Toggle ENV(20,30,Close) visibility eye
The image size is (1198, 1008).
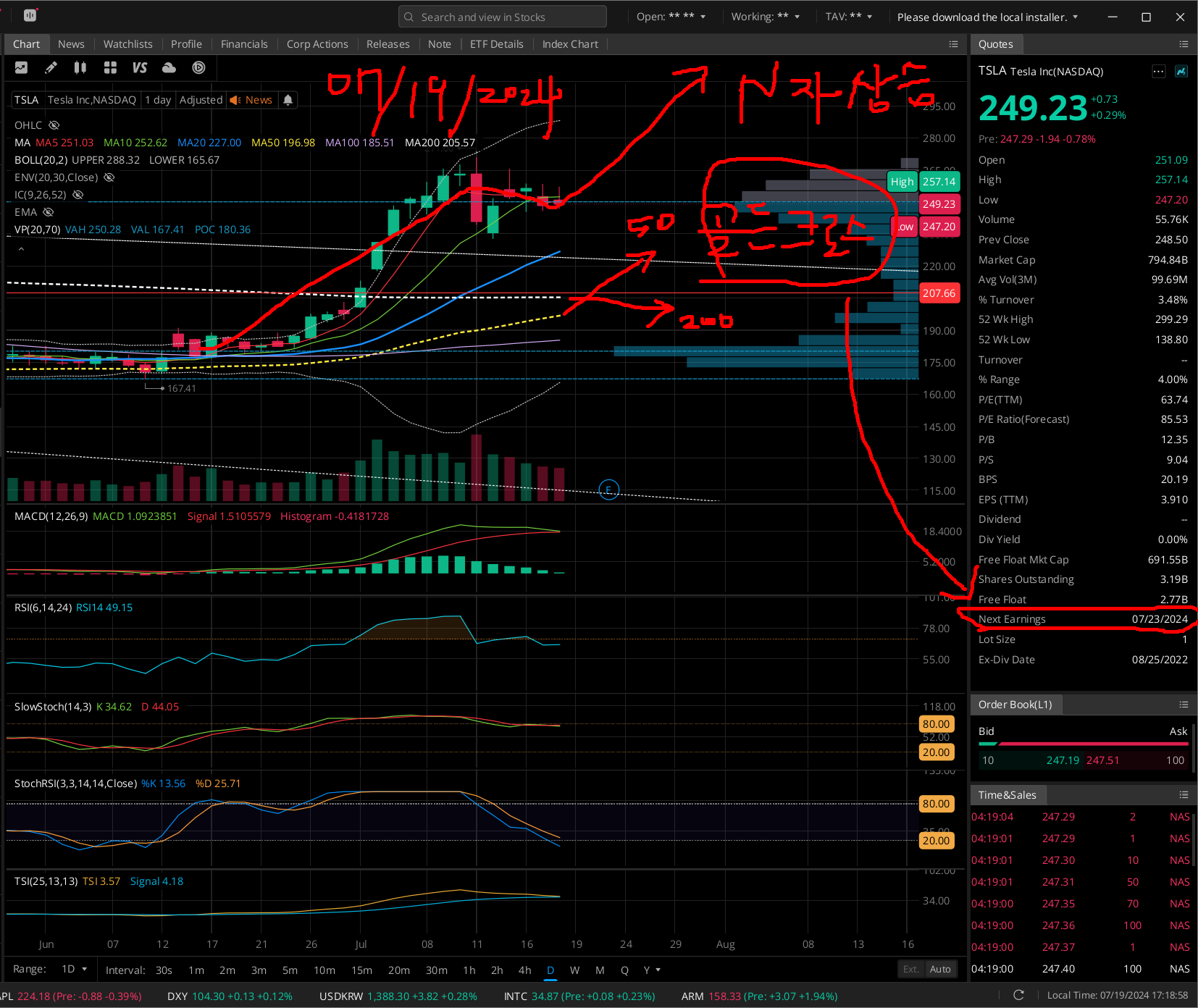click(109, 177)
